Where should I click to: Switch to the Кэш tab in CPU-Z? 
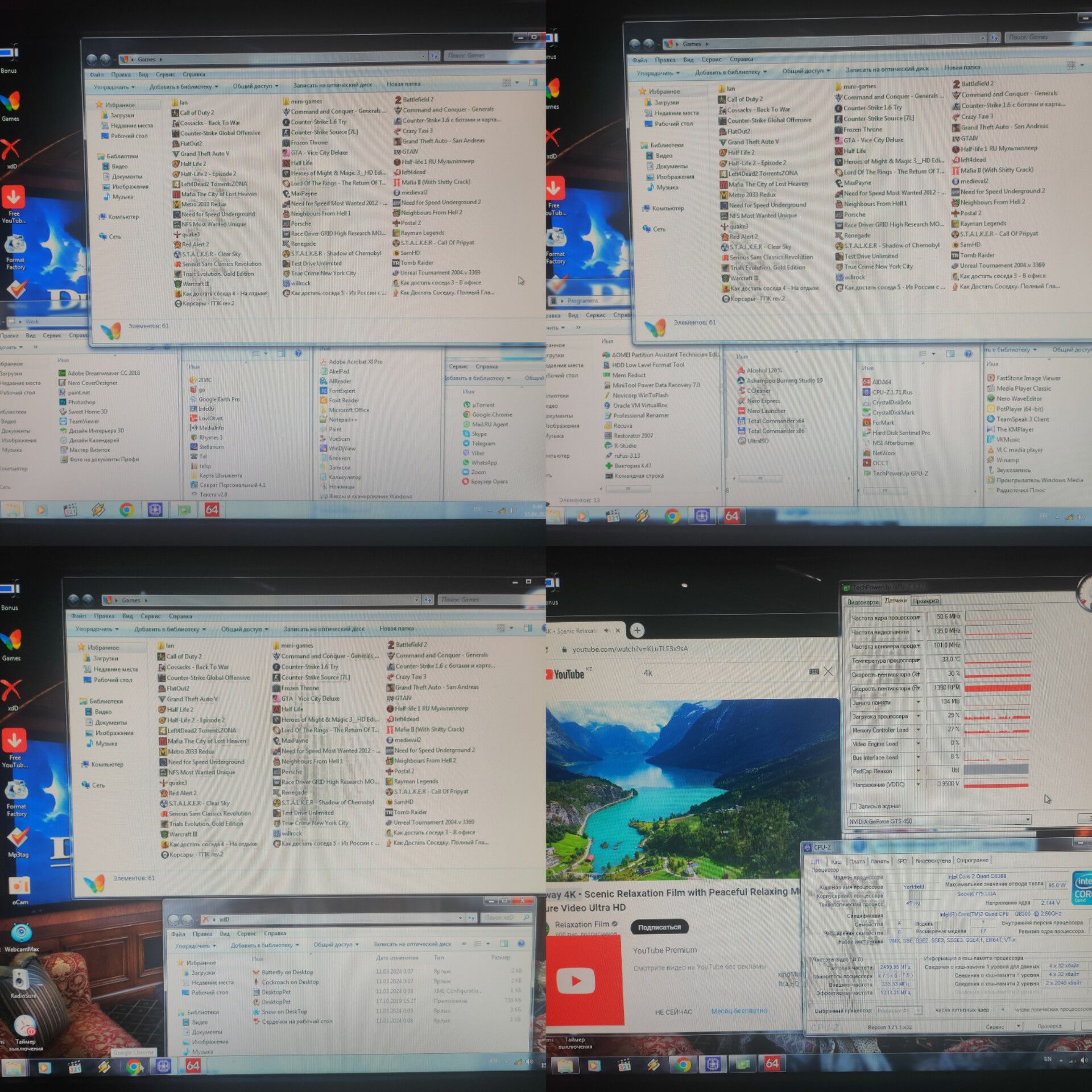[x=835, y=861]
